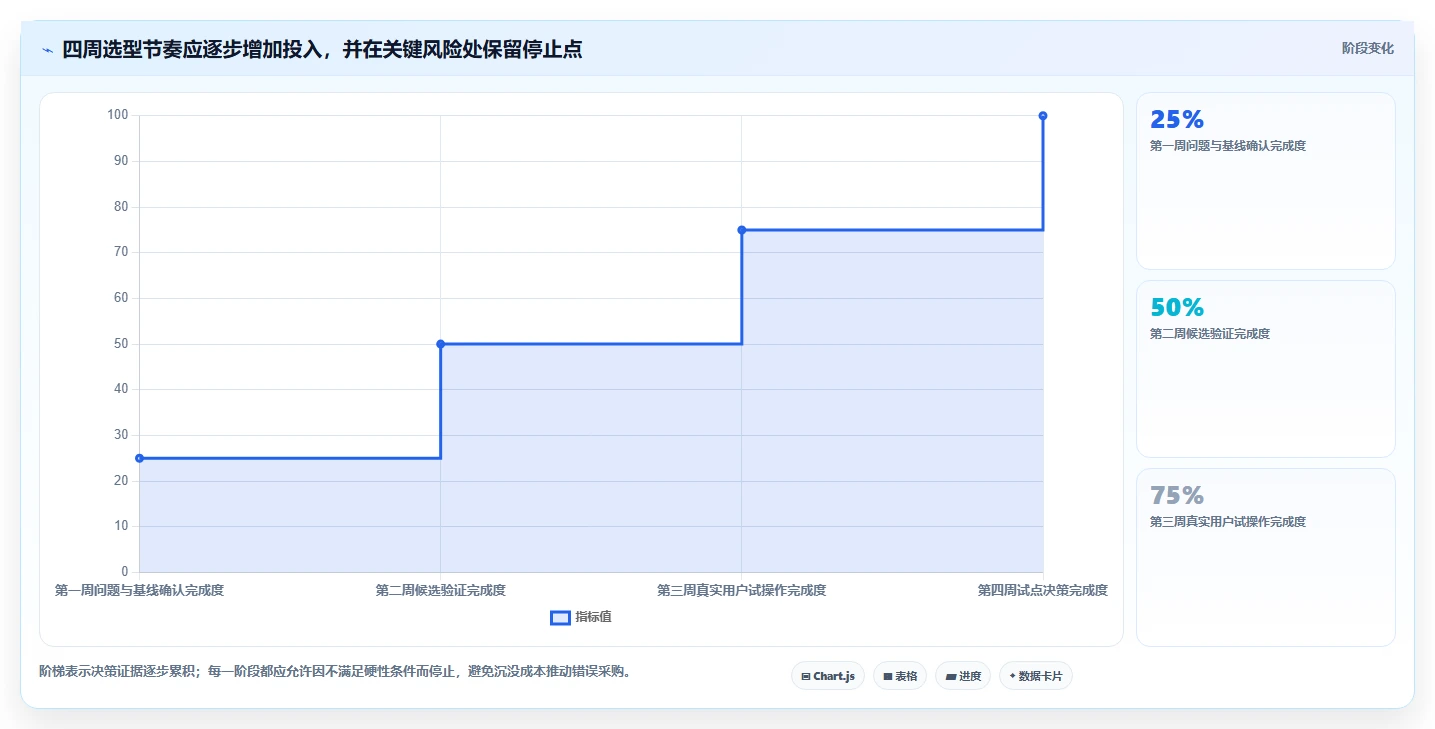Select the 数据卡片 tag button
This screenshot has width=1435, height=729.
pos(1036,676)
